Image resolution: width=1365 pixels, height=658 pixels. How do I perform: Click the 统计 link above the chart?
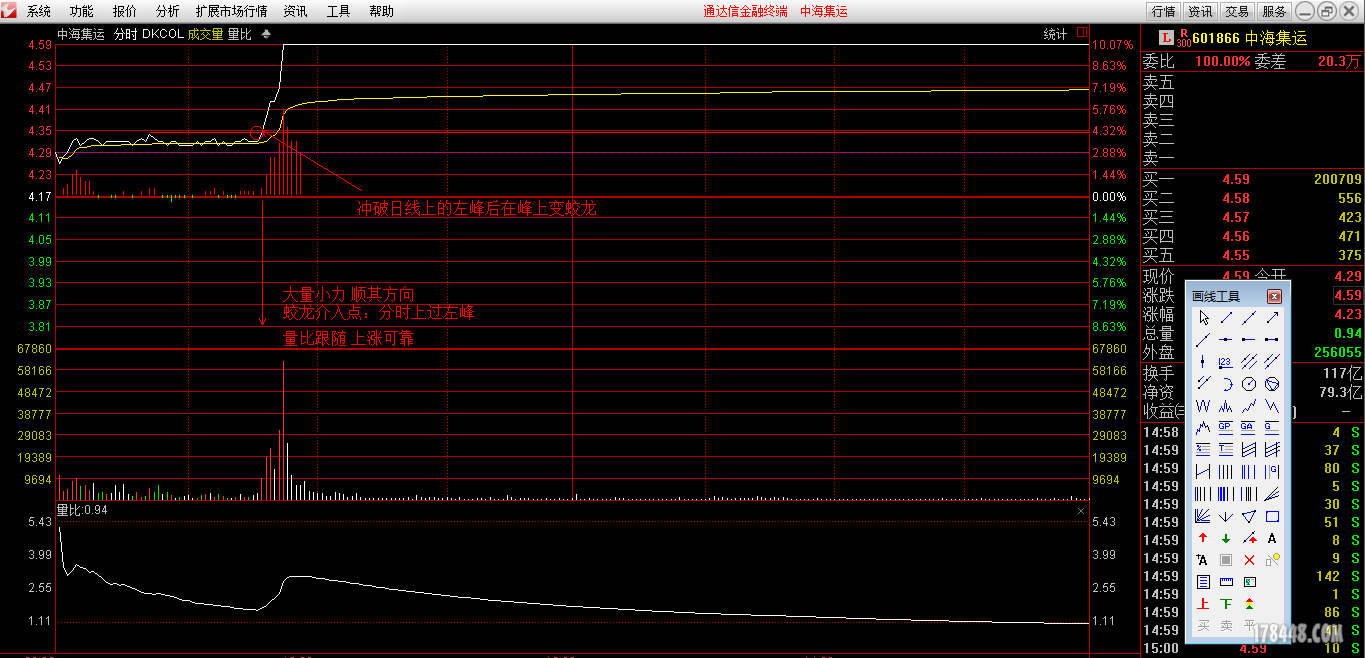coord(1055,34)
